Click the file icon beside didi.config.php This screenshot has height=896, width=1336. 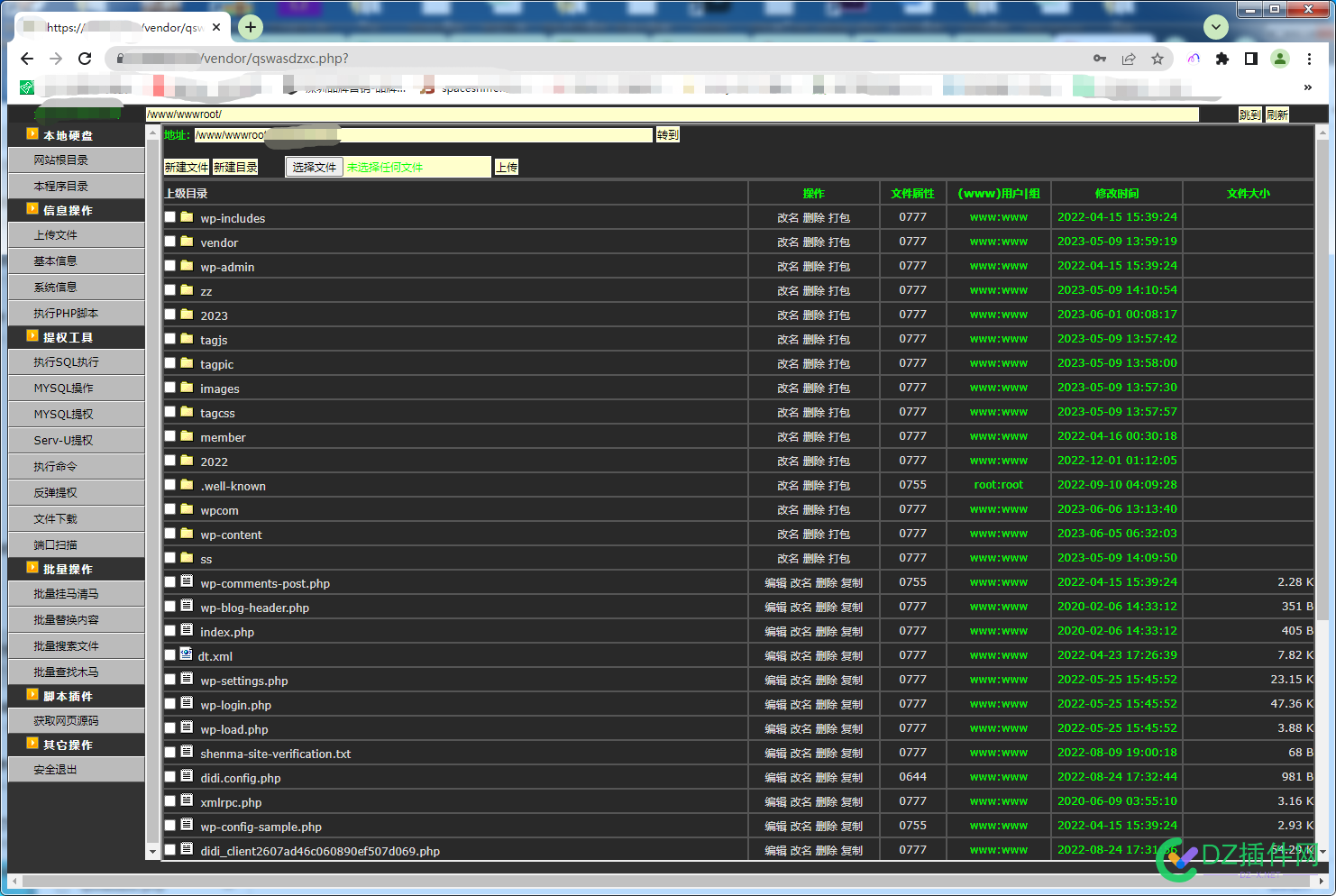(187, 775)
